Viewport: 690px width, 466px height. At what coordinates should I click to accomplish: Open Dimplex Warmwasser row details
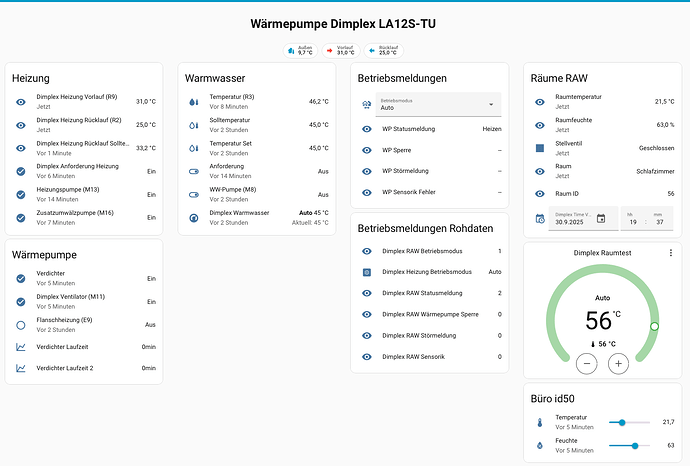tap(257, 218)
